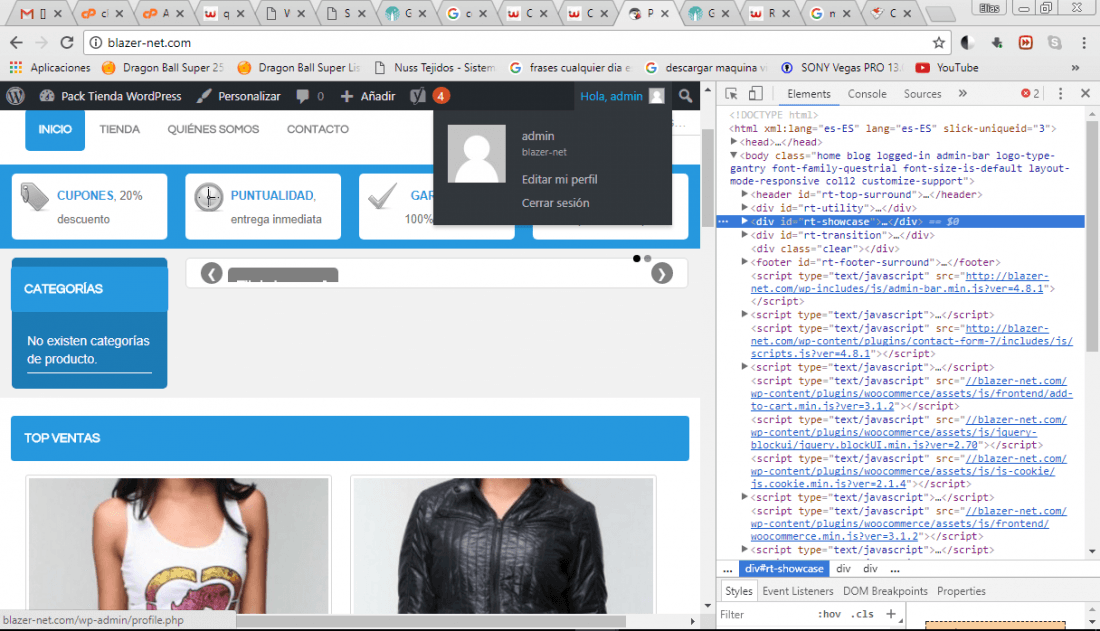This screenshot has width=1100, height=631.
Task: Open the Event Listeners pane
Action: (x=798, y=591)
